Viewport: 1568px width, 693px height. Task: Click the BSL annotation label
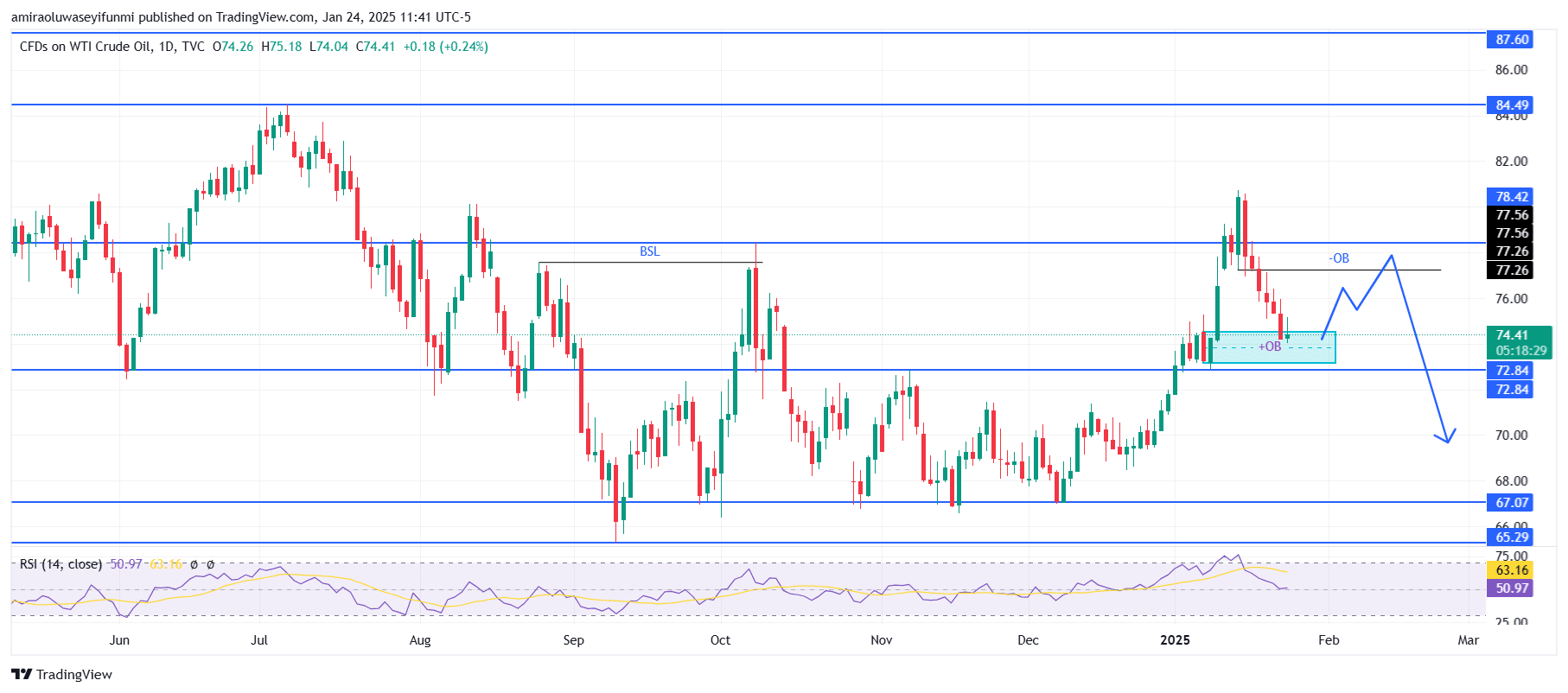649,251
